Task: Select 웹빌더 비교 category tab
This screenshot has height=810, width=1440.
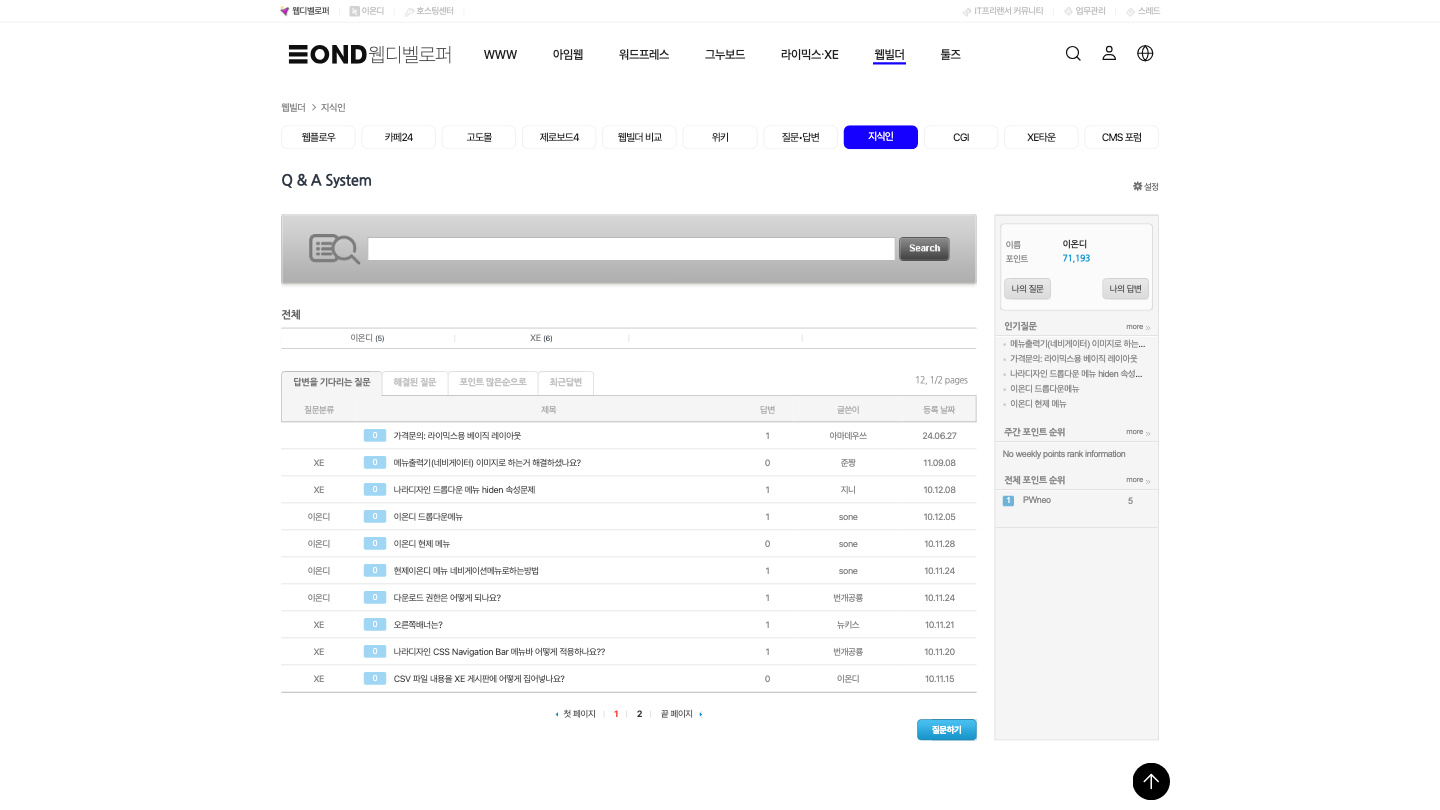Action: click(640, 137)
